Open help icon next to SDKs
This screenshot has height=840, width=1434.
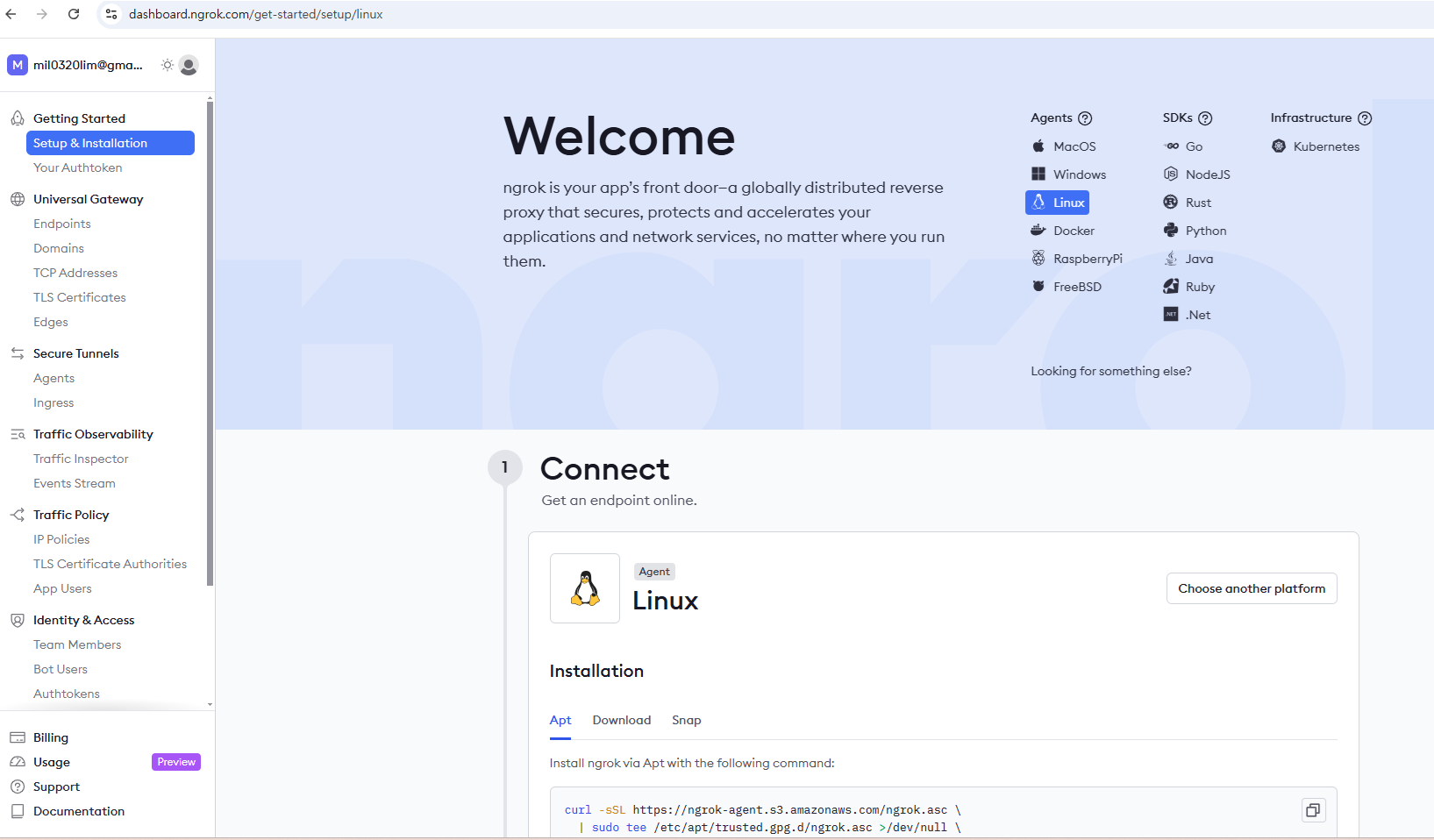pyautogui.click(x=1205, y=118)
